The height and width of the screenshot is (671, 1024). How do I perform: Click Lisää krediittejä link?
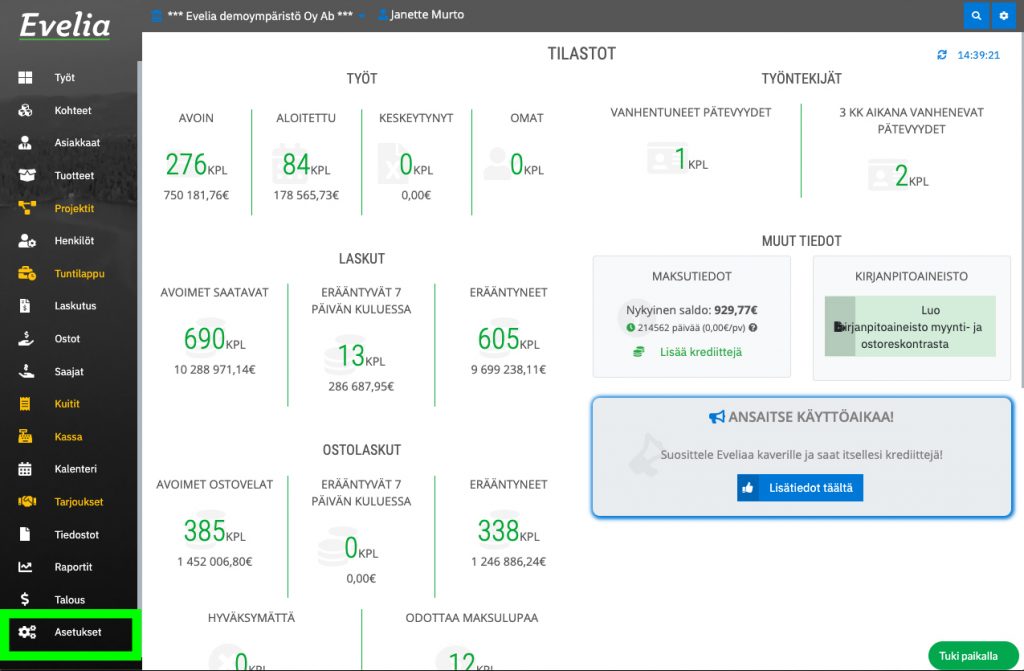(x=701, y=352)
